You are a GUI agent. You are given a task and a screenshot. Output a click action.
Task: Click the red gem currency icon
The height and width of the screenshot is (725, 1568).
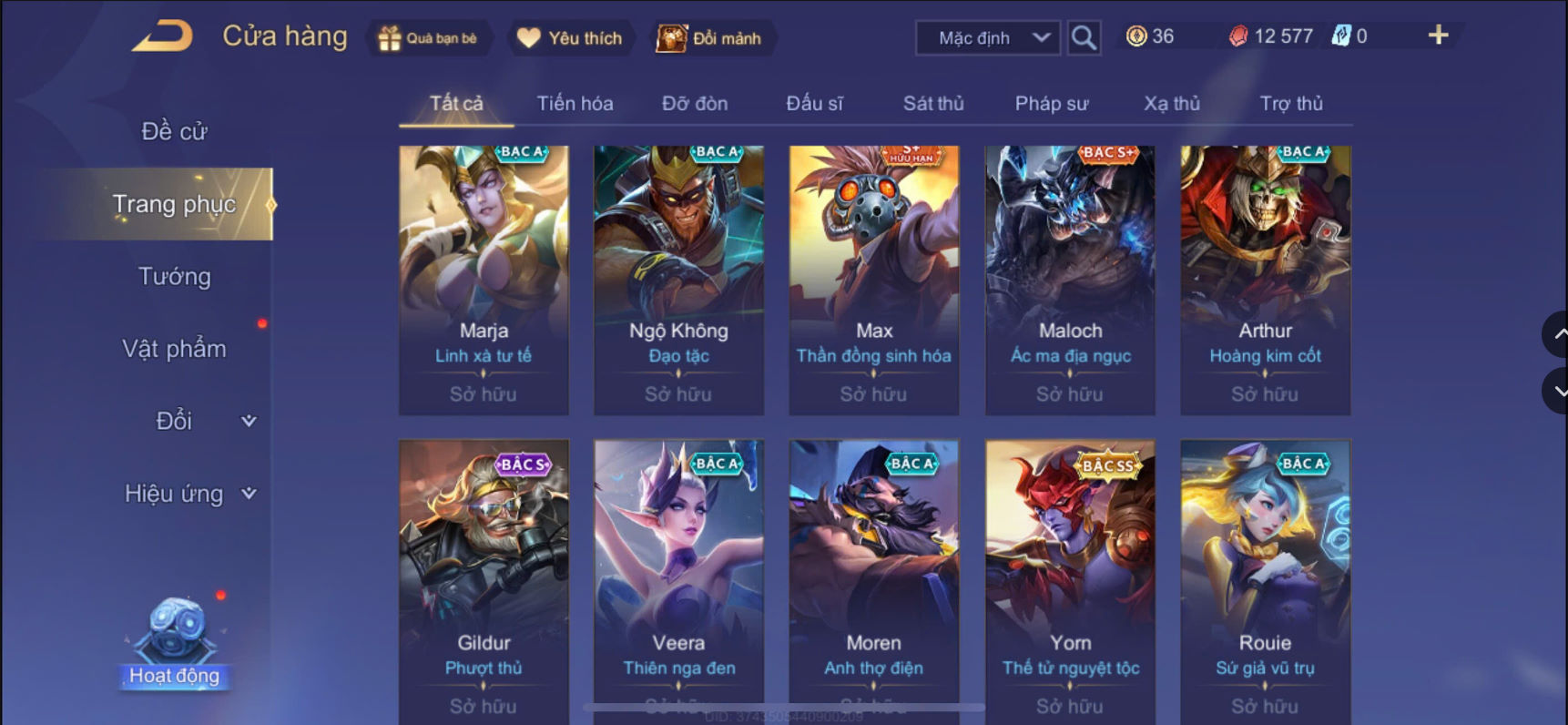(1238, 36)
